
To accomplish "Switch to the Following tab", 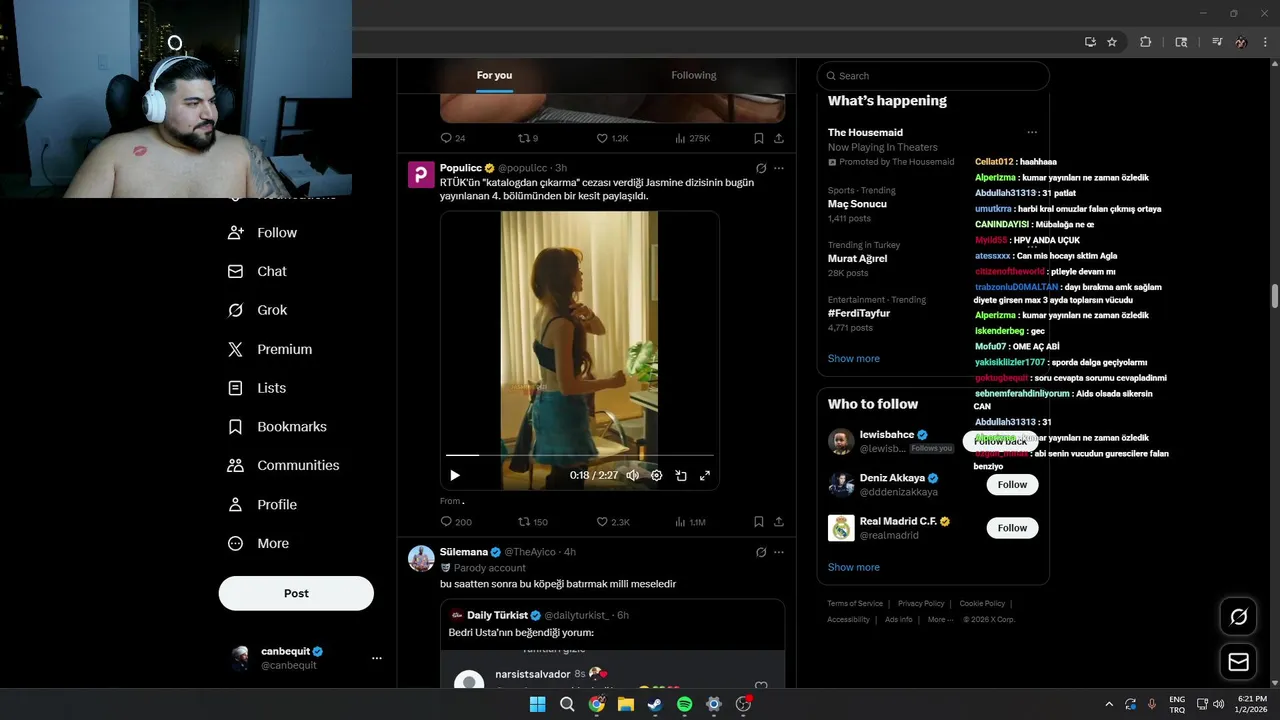I will 694,75.
